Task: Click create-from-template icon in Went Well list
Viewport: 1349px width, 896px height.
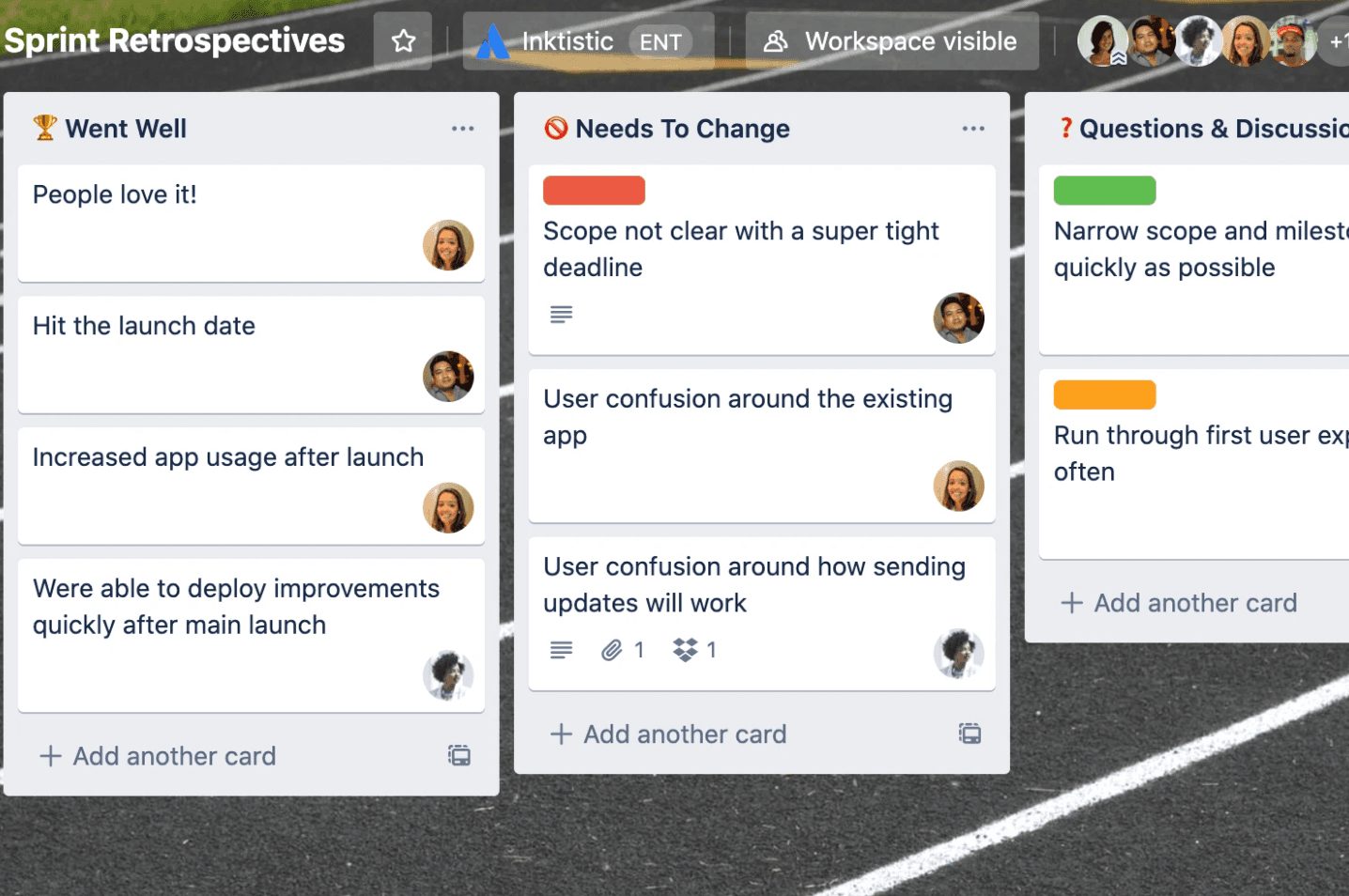Action: [459, 755]
